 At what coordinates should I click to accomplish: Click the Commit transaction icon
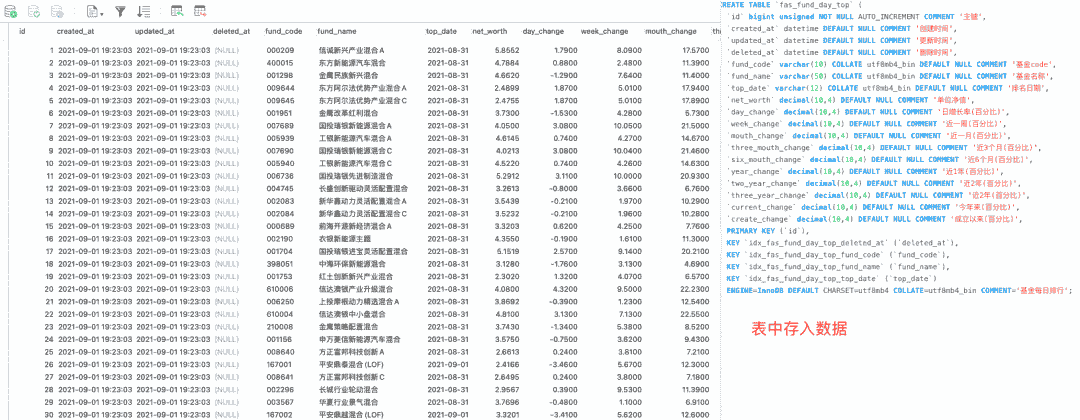pyautogui.click(x=34, y=12)
